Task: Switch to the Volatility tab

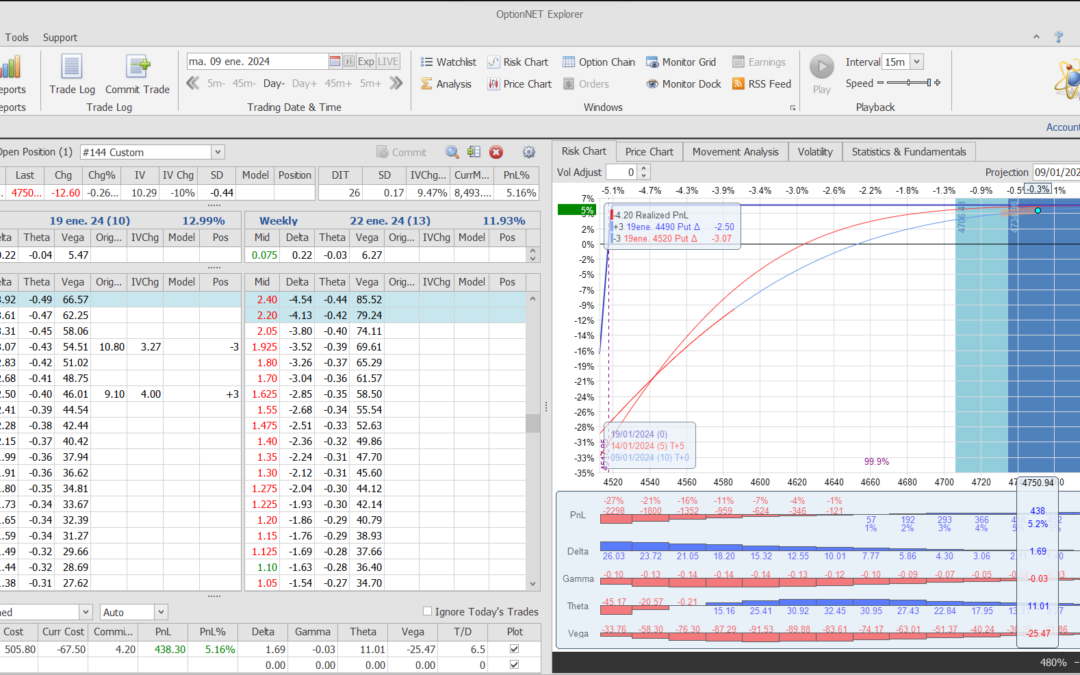Action: [x=814, y=151]
